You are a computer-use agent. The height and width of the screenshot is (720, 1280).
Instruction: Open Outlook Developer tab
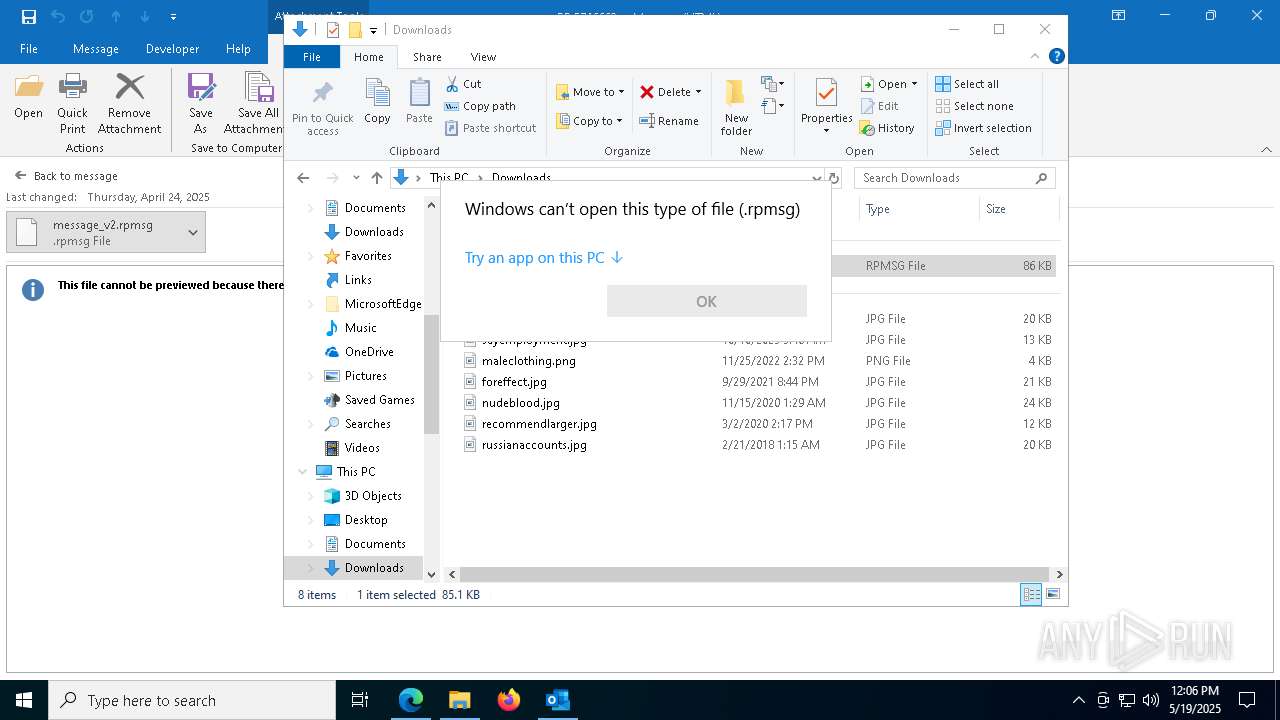click(172, 49)
